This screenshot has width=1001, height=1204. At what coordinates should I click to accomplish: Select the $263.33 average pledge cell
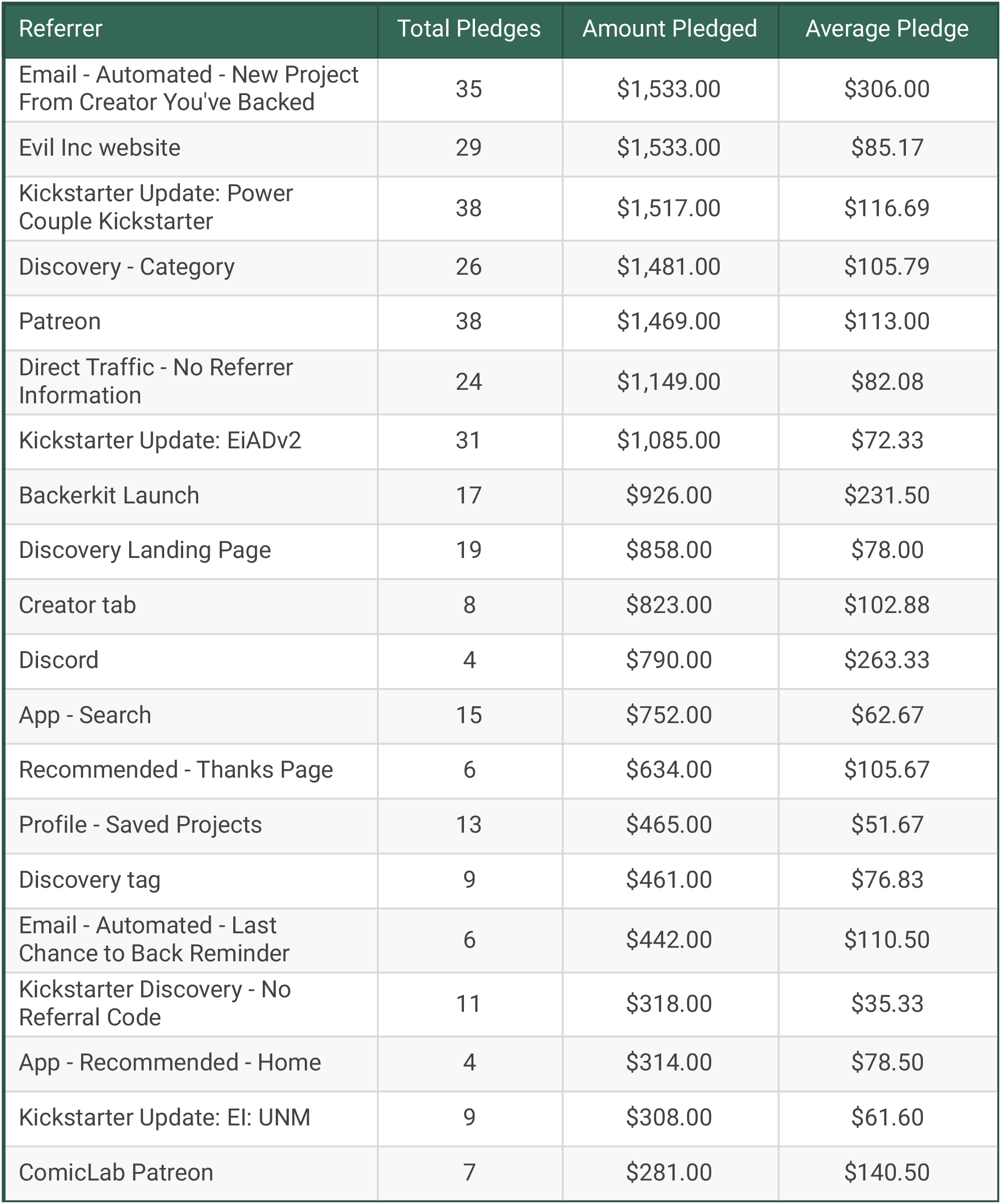(x=886, y=661)
